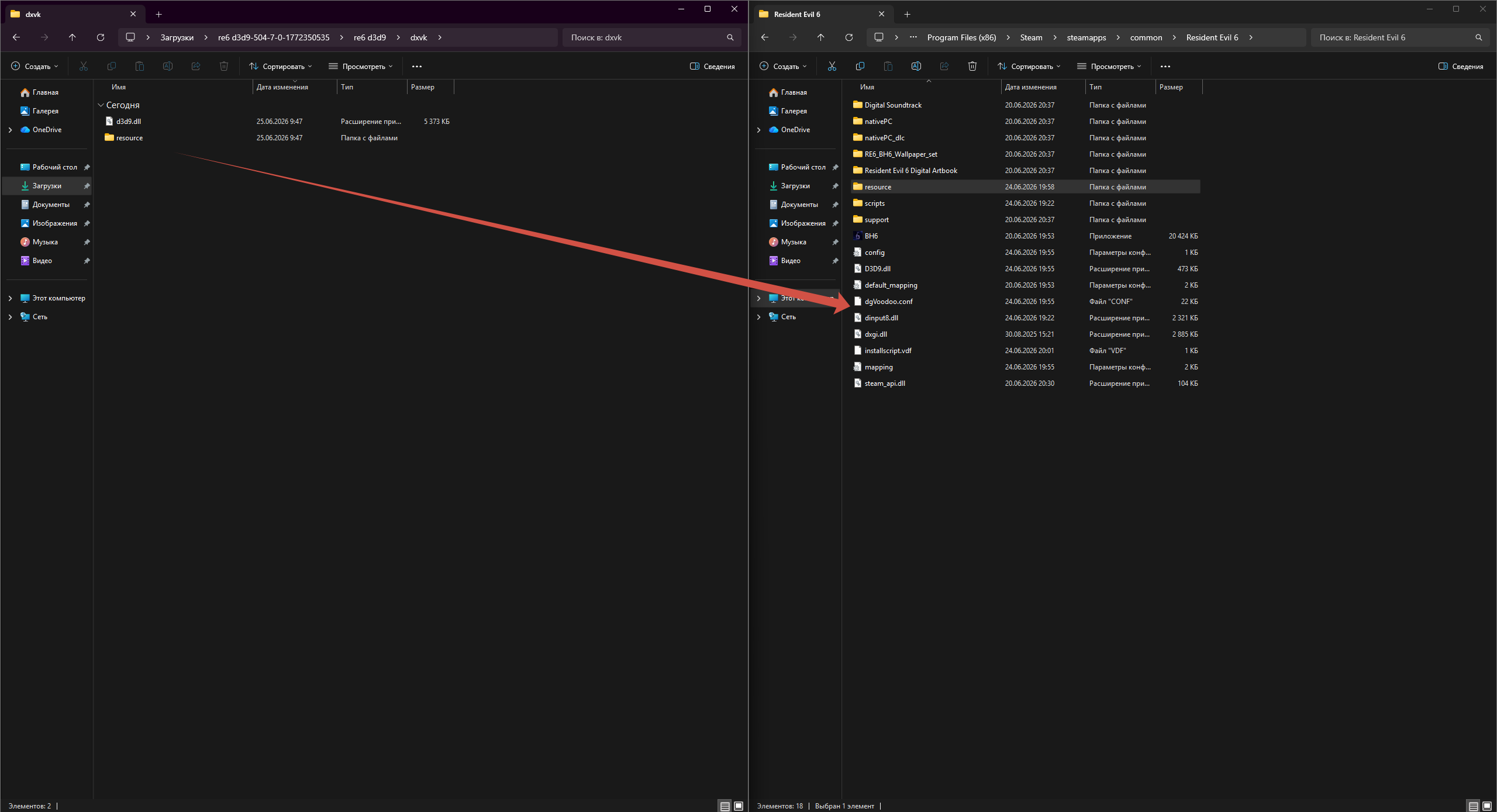Screen dimensions: 1497x812
Task: Switch to large icons view in Resident Evil 6 status bar
Action: click(x=1487, y=806)
